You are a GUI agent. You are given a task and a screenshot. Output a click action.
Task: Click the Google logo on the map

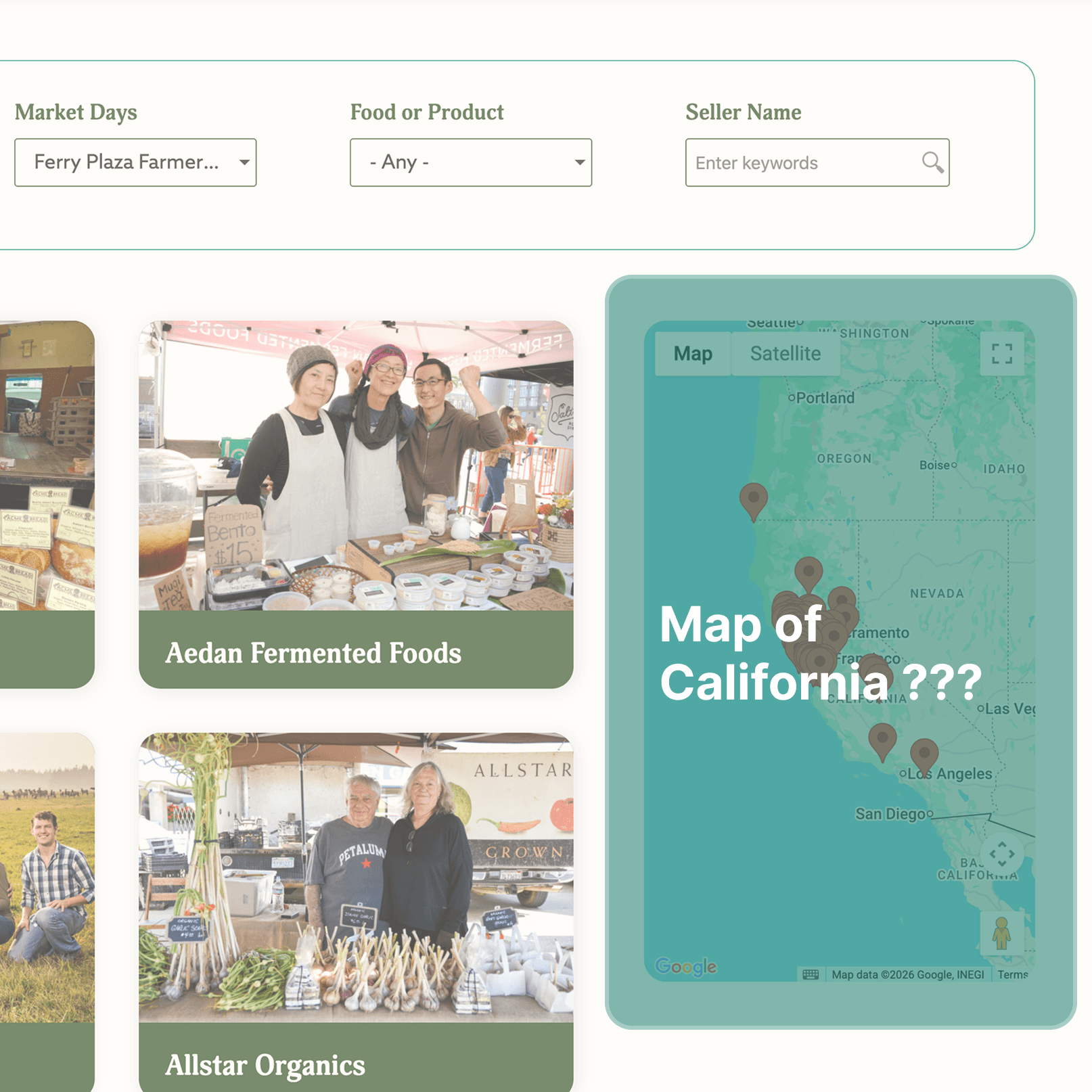[x=686, y=966]
